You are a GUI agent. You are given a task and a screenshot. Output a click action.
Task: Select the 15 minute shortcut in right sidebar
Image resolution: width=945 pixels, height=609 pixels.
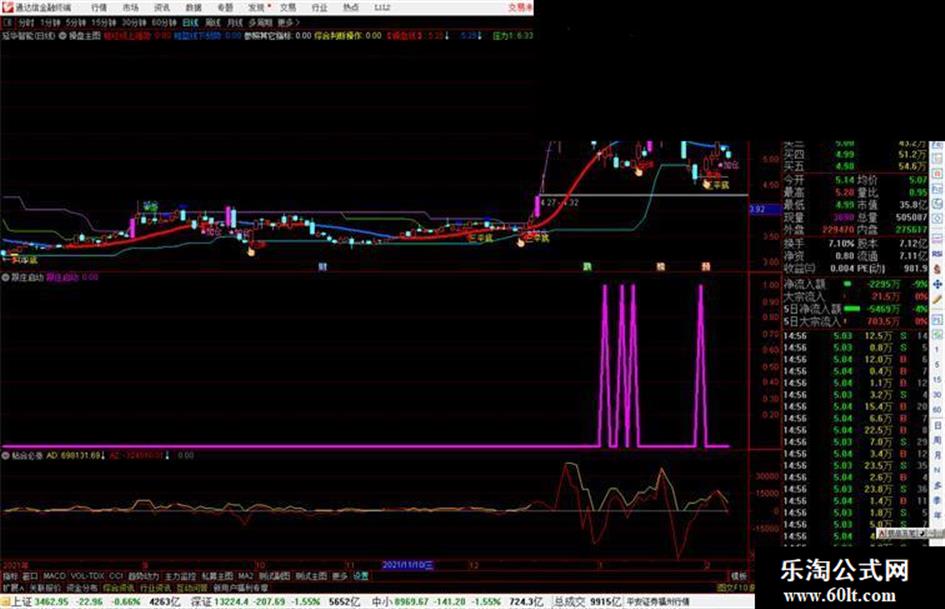coord(937,380)
